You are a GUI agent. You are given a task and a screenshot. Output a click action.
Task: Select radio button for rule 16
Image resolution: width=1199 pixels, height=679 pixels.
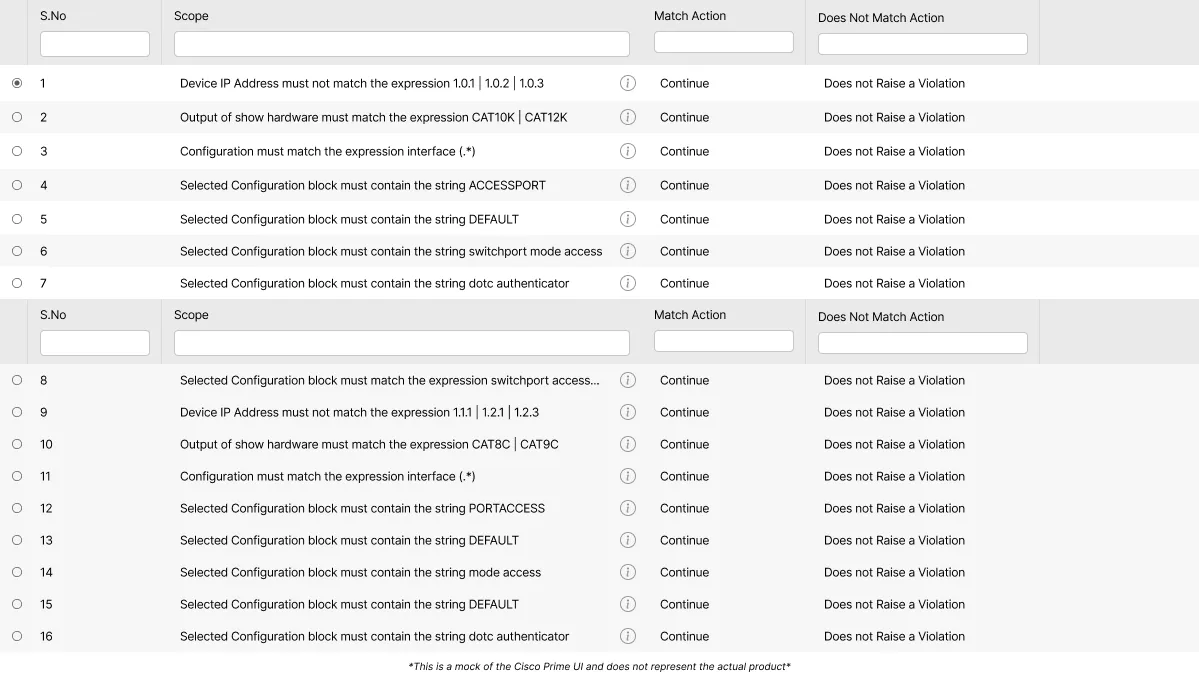pos(17,636)
